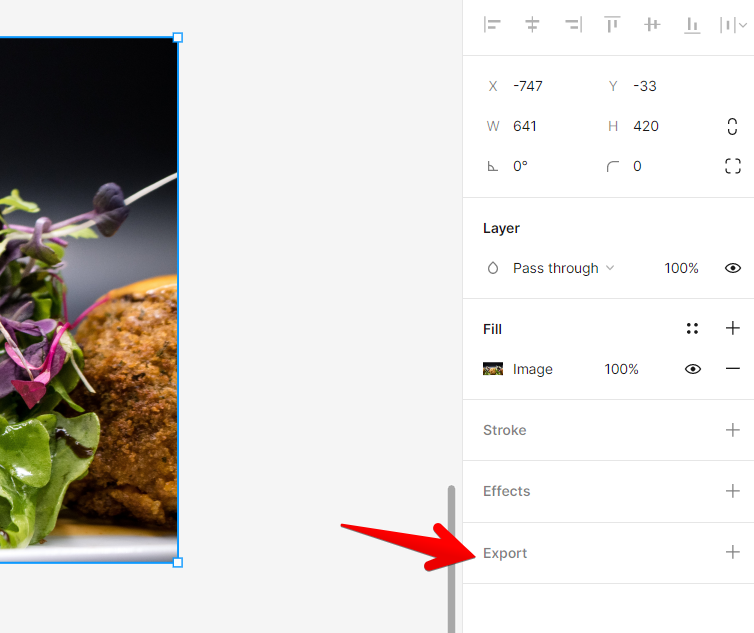
Task: Remove the Image fill with minus
Action: pyautogui.click(x=732, y=368)
